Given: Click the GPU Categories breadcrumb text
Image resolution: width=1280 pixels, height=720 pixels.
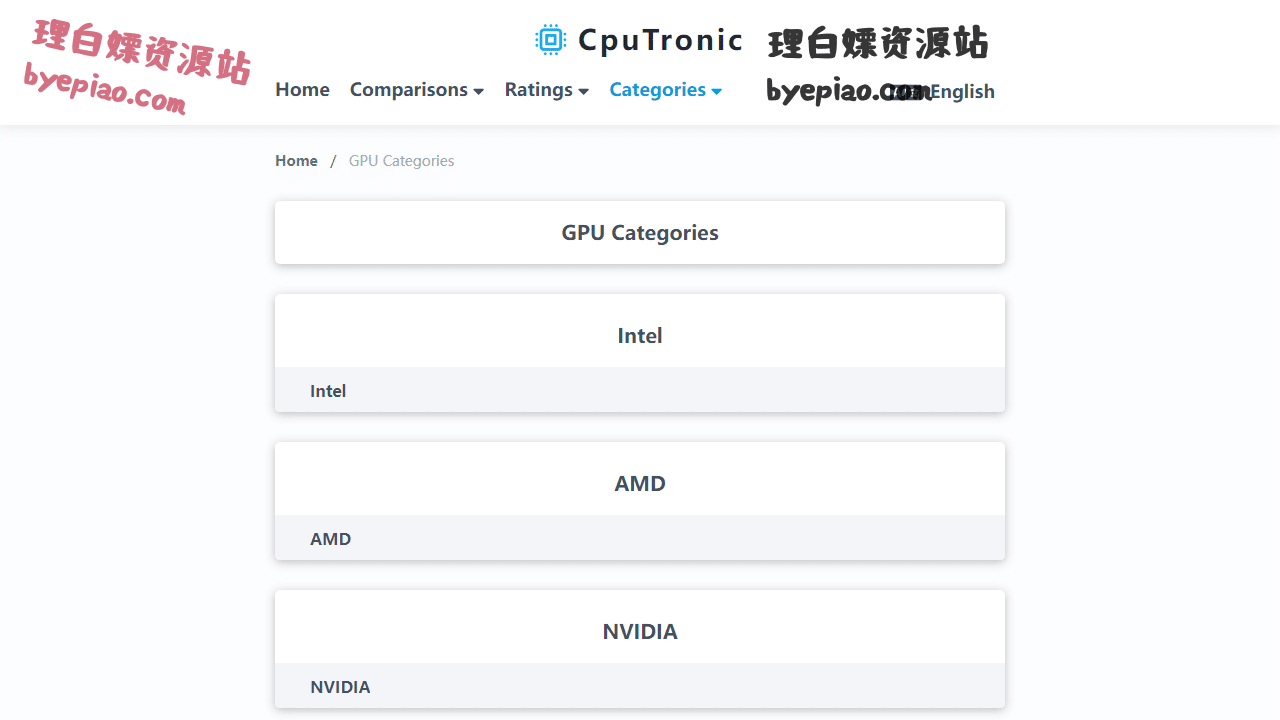Looking at the screenshot, I should pyautogui.click(x=401, y=160).
